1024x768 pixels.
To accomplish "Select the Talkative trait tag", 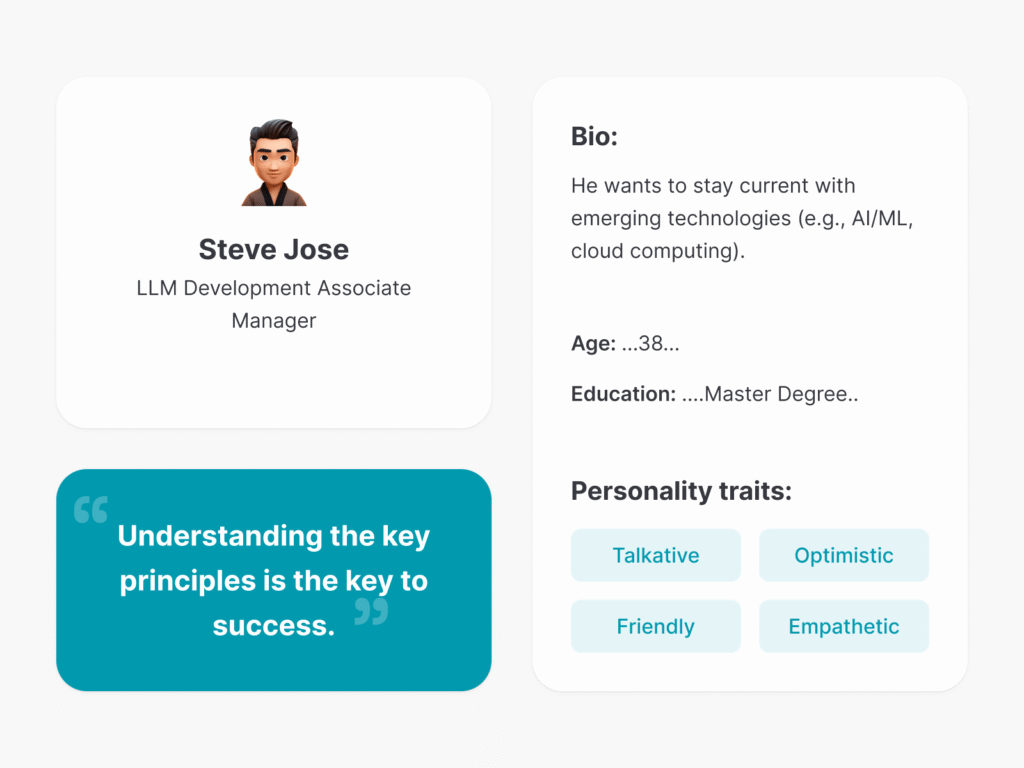I will tap(656, 555).
